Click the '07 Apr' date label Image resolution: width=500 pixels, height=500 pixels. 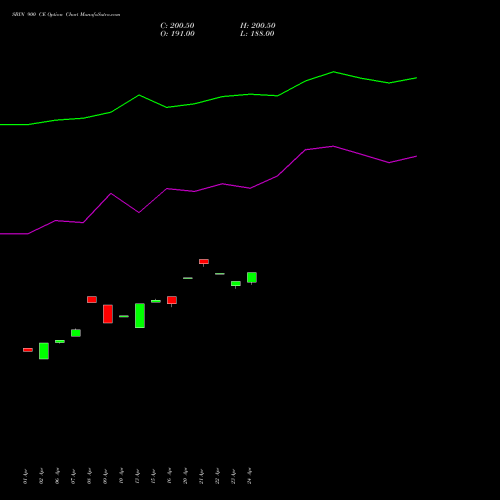coord(73,476)
